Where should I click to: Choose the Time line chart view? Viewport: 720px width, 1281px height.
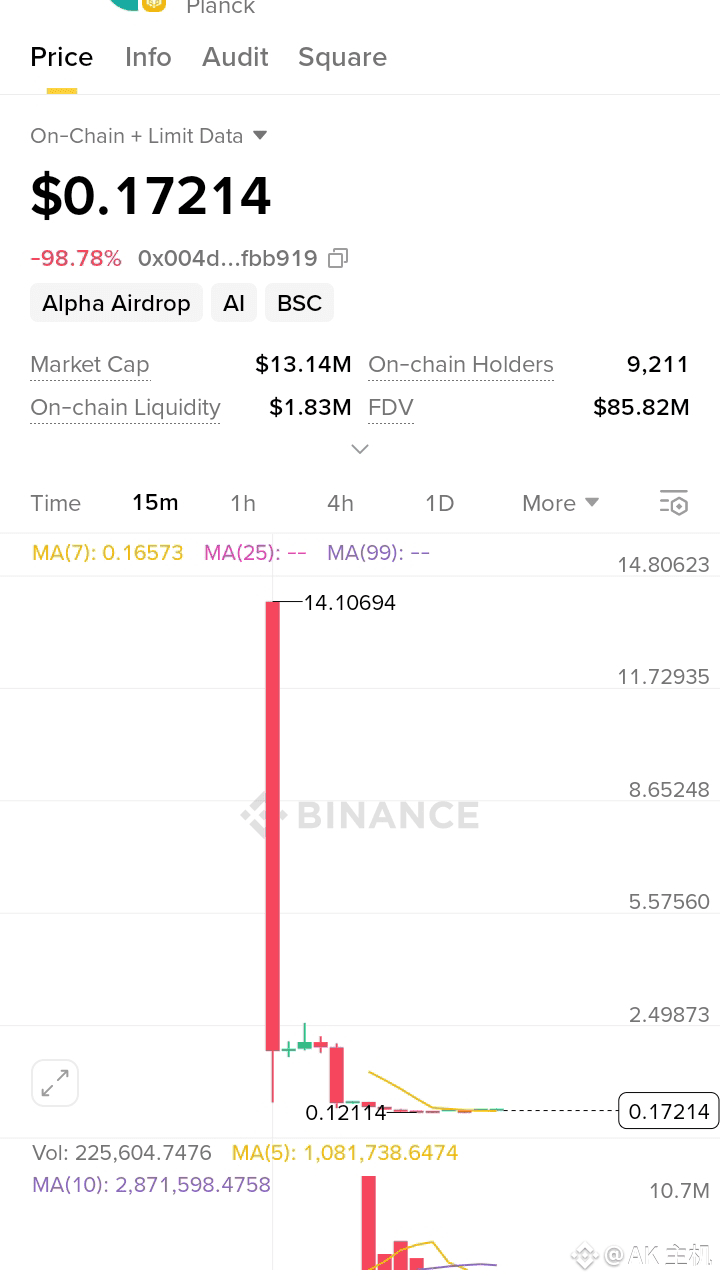pos(55,503)
